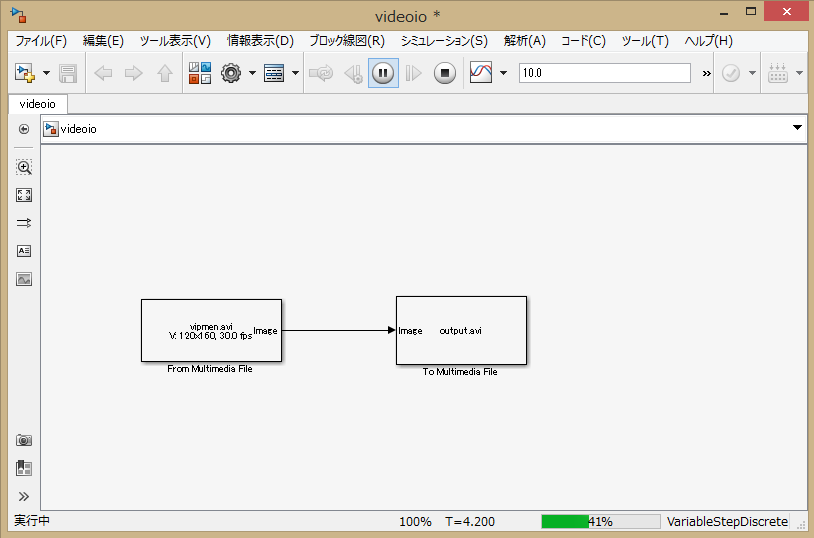Open the videoio breadcrumb dropdown arrow
Image resolution: width=814 pixels, height=538 pixels.
[x=797, y=128]
